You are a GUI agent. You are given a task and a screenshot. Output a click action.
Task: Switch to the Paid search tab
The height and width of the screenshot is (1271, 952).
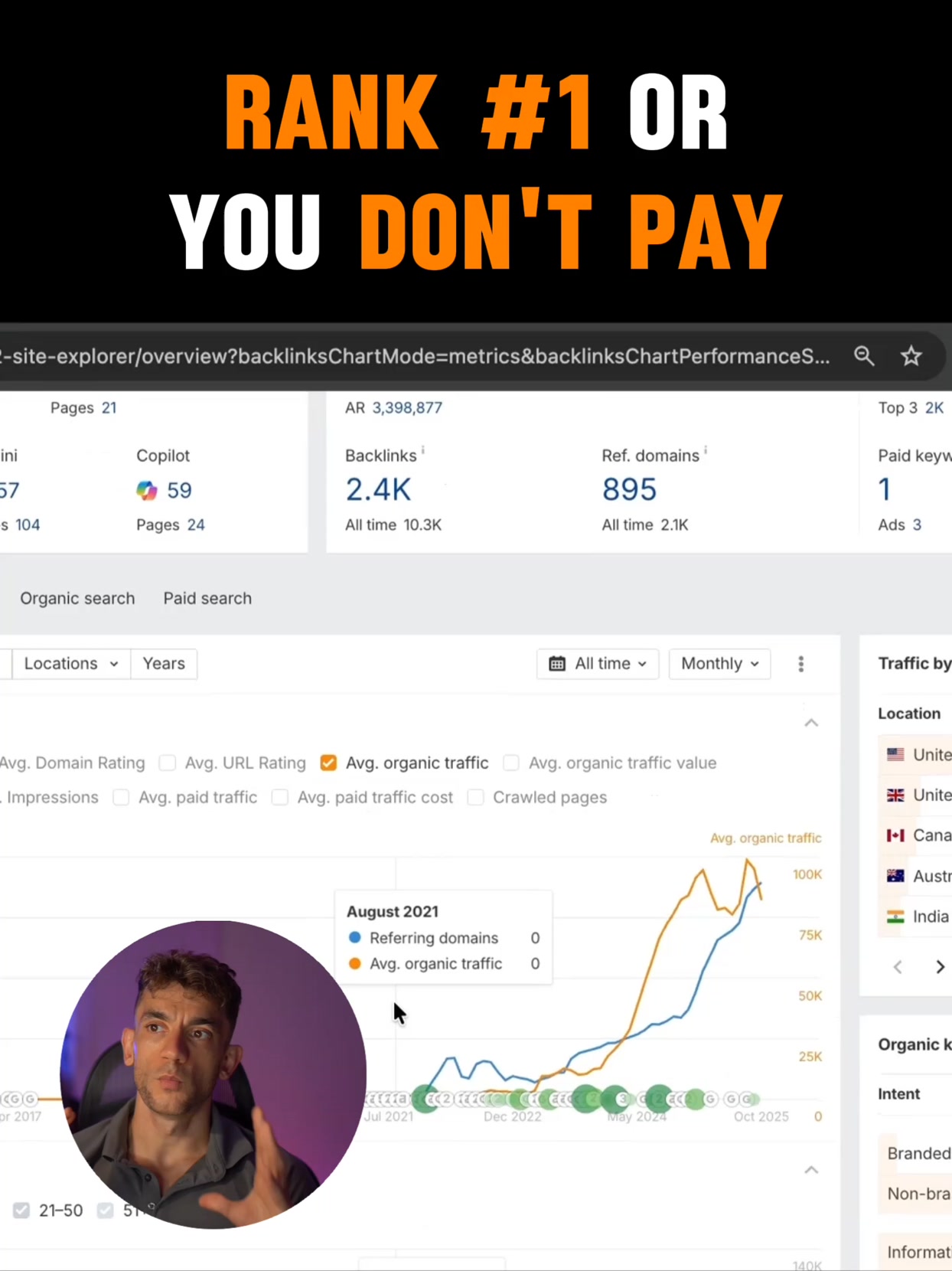tap(207, 599)
